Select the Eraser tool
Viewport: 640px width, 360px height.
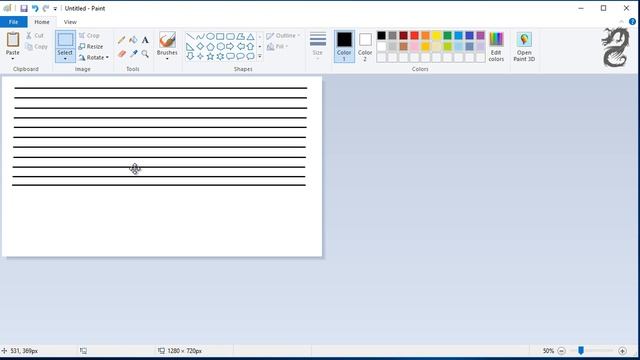pyautogui.click(x=122, y=53)
